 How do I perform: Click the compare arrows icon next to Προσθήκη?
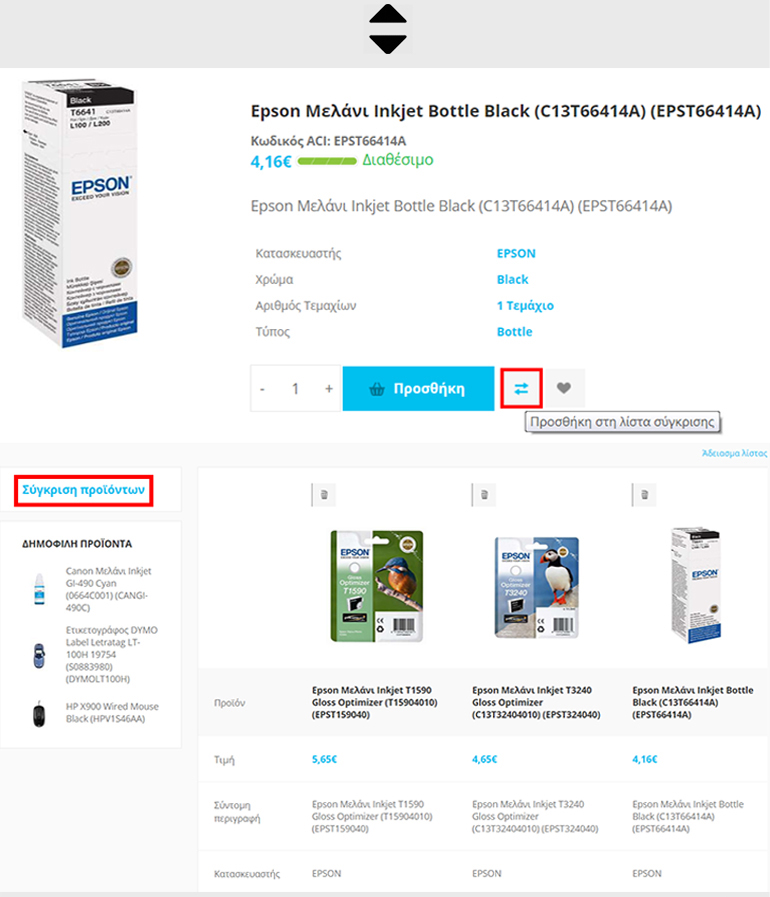[521, 388]
